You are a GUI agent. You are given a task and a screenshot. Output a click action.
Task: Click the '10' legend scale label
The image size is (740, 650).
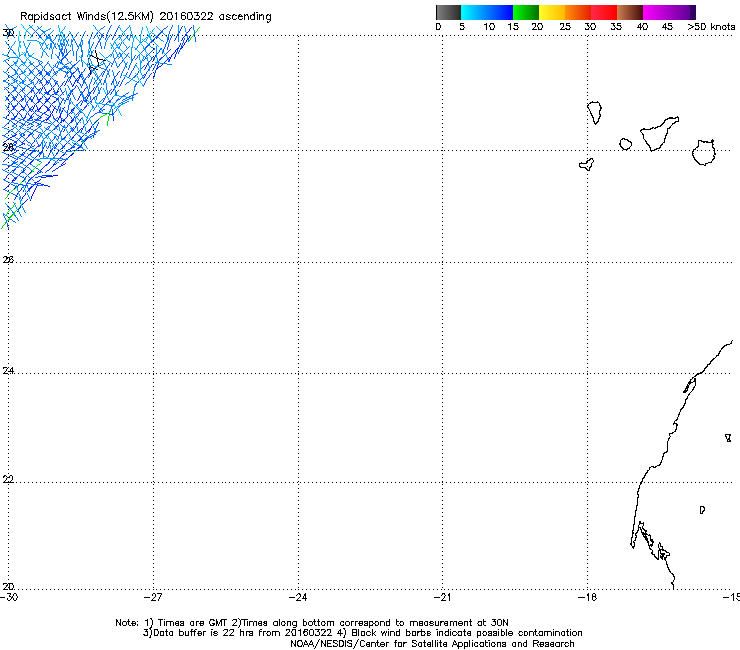[489, 27]
